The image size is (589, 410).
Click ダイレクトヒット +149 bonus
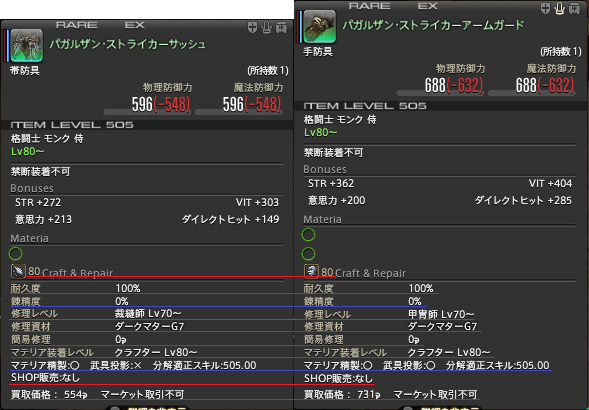pyautogui.click(x=231, y=219)
